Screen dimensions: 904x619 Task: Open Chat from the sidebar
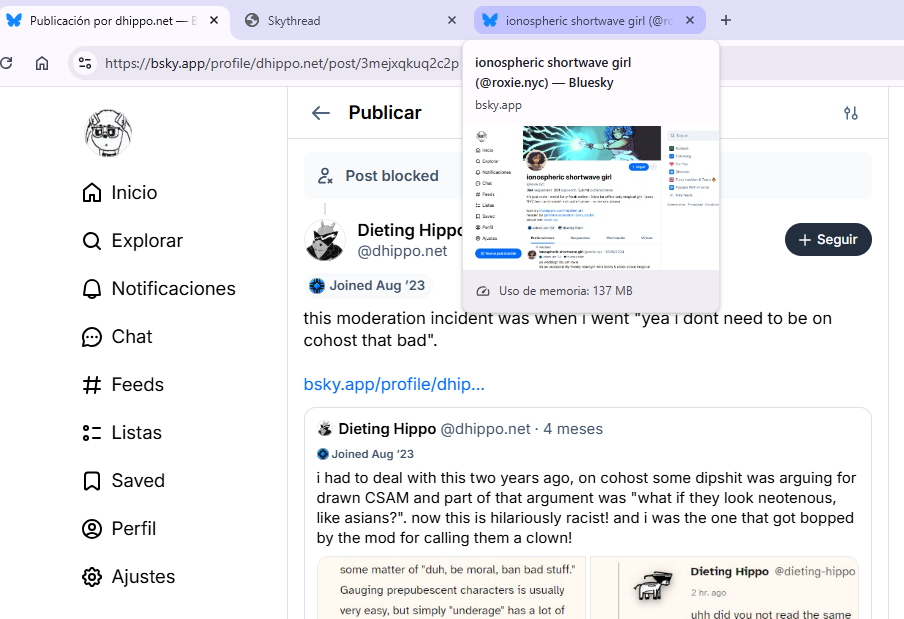(x=92, y=337)
